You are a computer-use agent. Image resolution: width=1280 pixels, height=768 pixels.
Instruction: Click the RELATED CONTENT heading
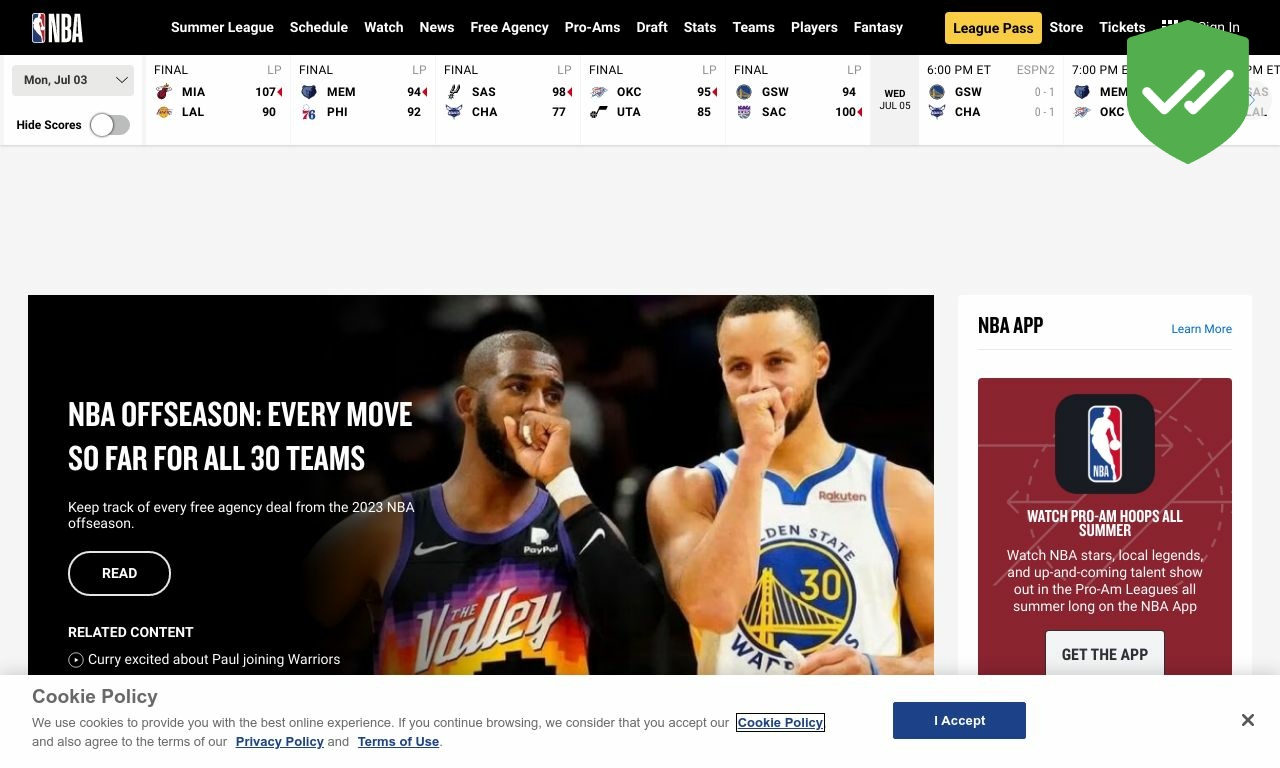[131, 632]
